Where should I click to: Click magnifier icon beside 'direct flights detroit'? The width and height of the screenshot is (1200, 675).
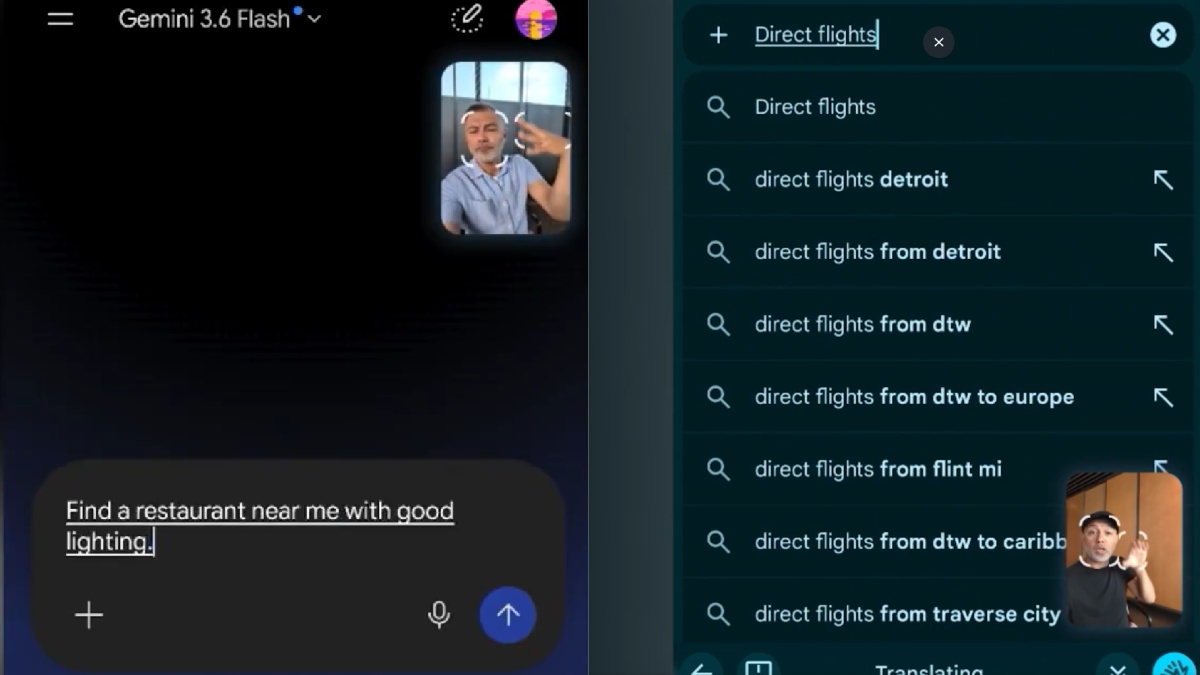[718, 180]
